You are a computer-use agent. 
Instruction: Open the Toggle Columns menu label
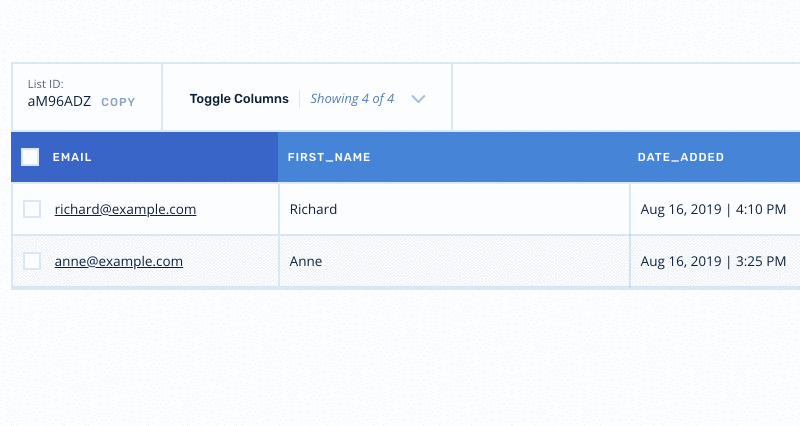point(239,99)
